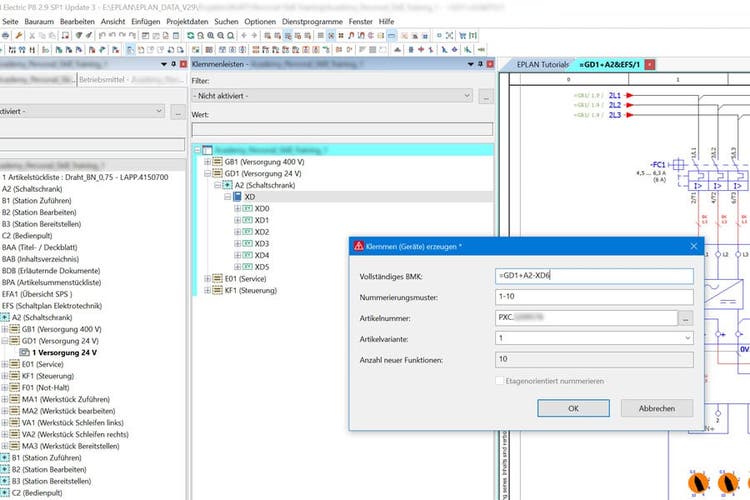Image resolution: width=750 pixels, height=500 pixels.
Task: Click the XD3 terminal icon
Action: point(247,244)
